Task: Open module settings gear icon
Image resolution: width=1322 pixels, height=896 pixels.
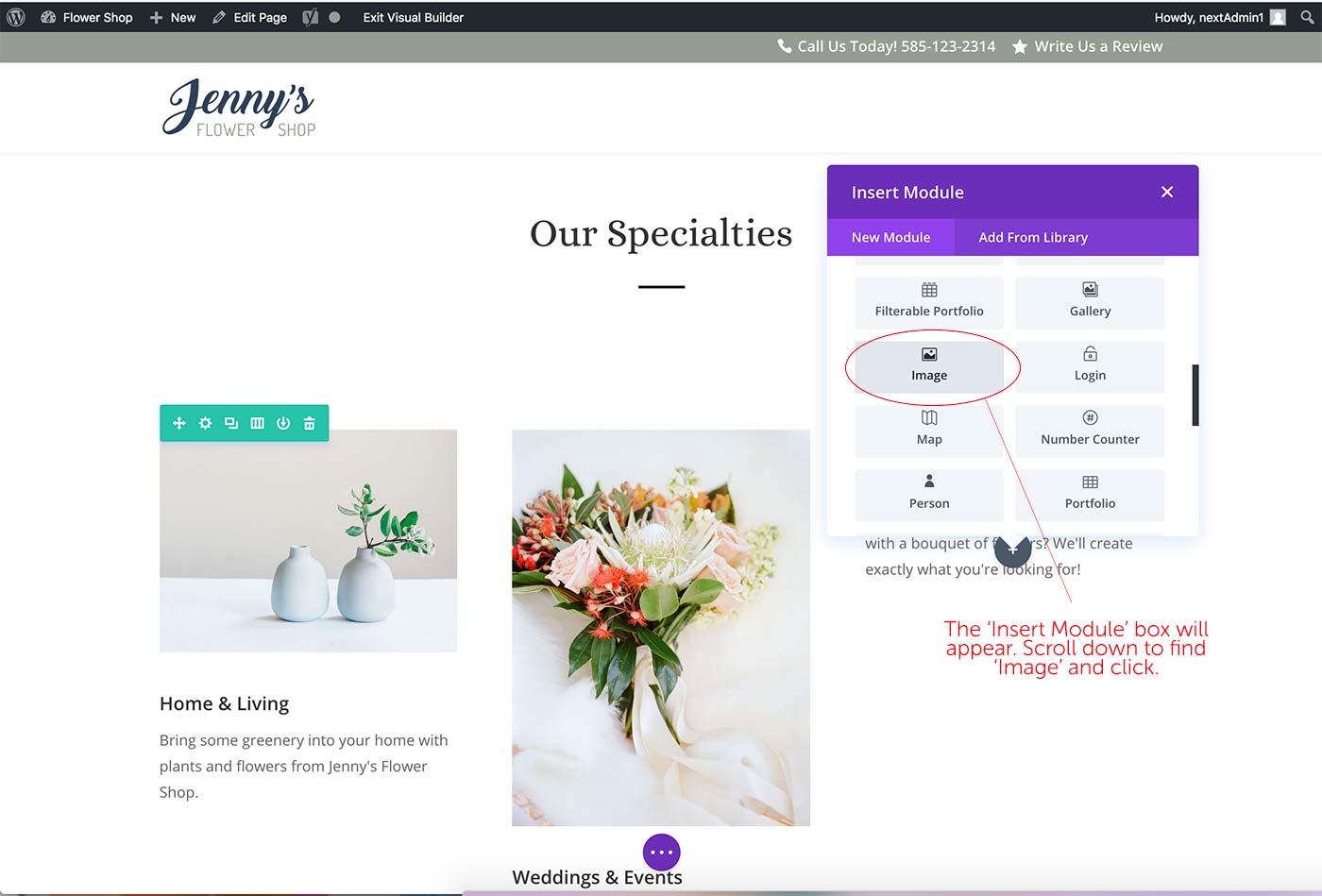Action: click(205, 423)
